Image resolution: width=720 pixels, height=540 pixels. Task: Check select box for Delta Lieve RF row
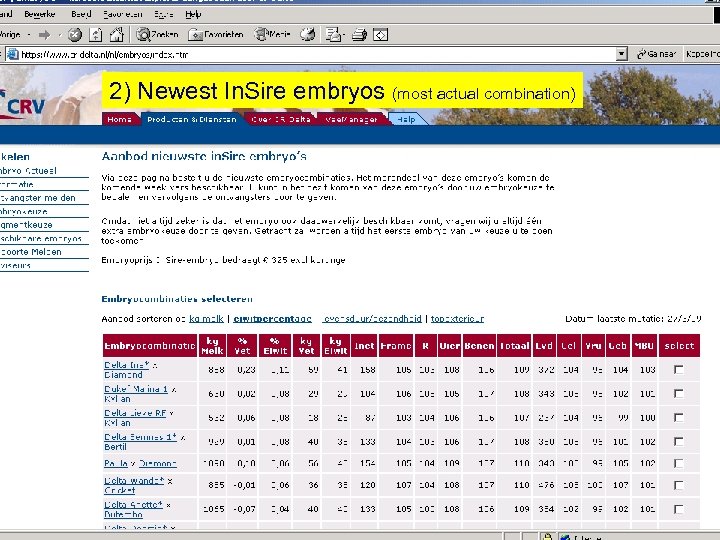679,417
